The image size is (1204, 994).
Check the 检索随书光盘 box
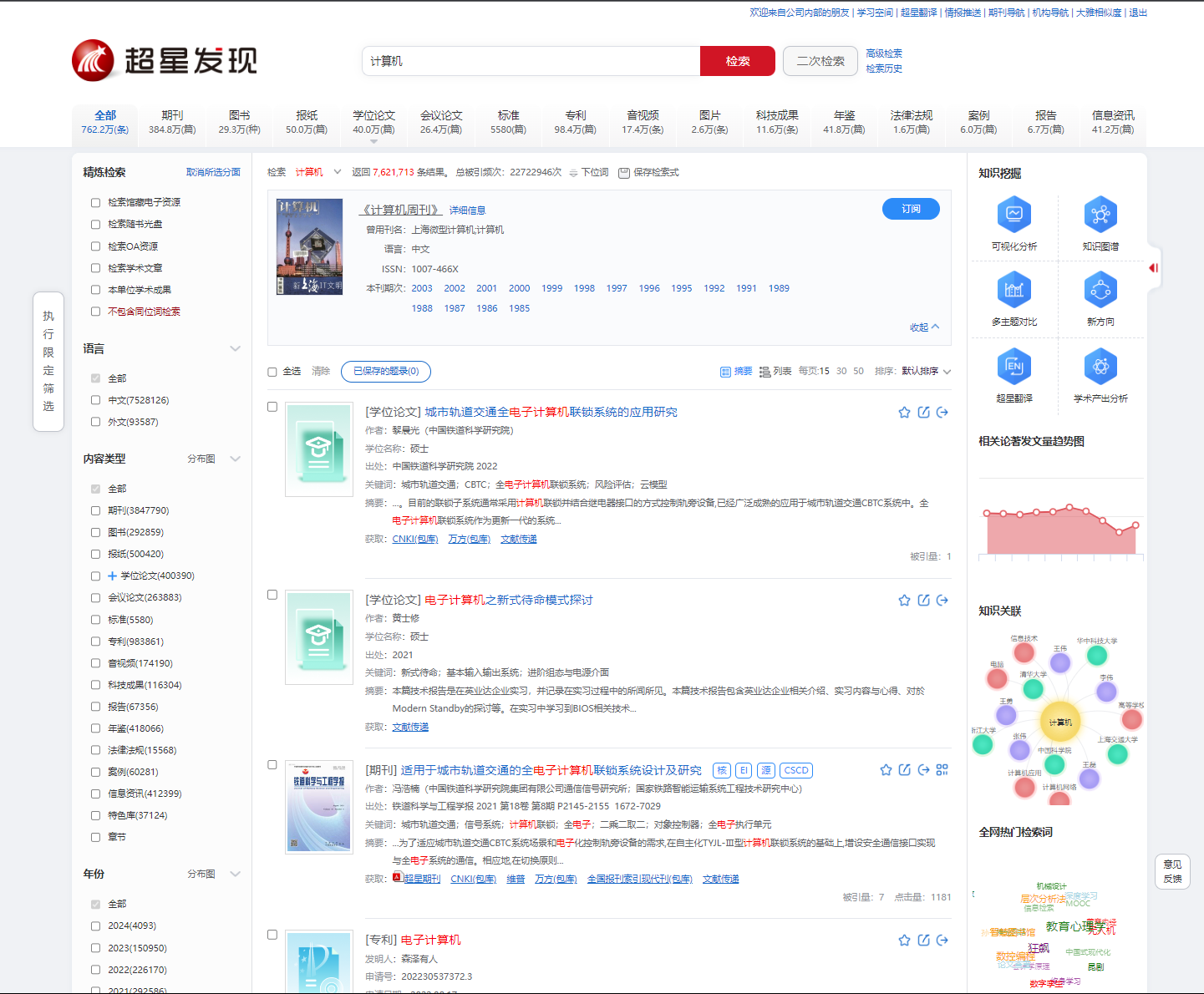tap(95, 225)
